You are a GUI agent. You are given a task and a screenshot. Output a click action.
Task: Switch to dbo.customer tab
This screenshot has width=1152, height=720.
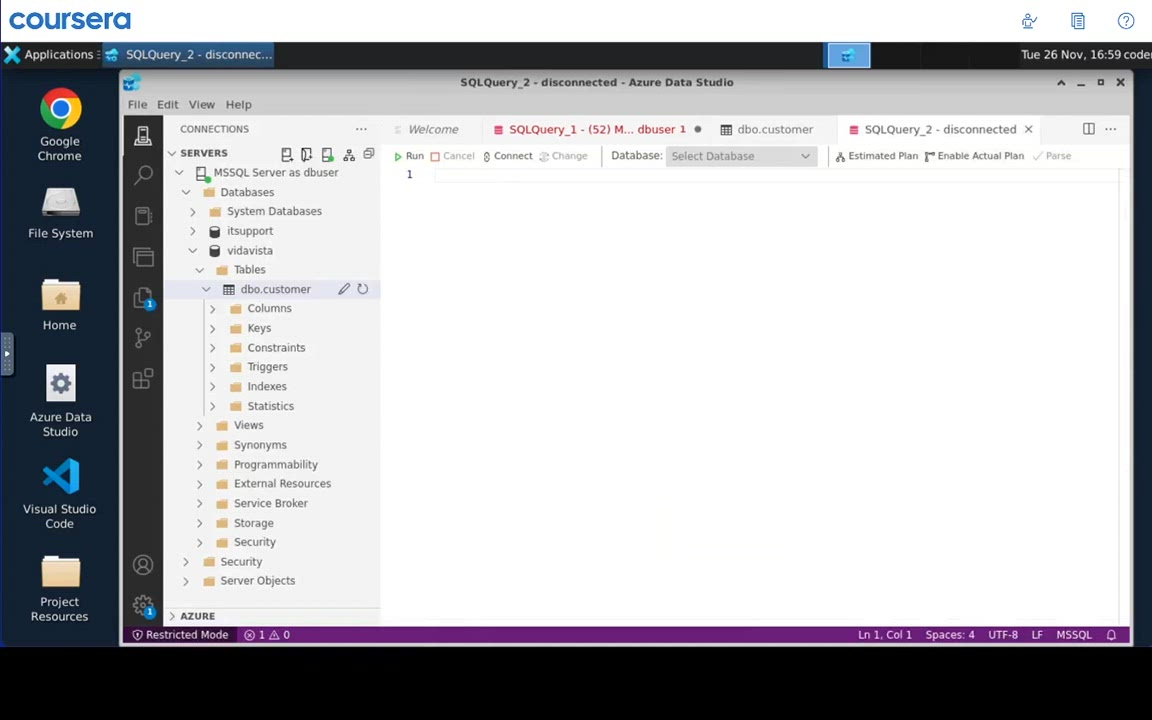tap(774, 129)
